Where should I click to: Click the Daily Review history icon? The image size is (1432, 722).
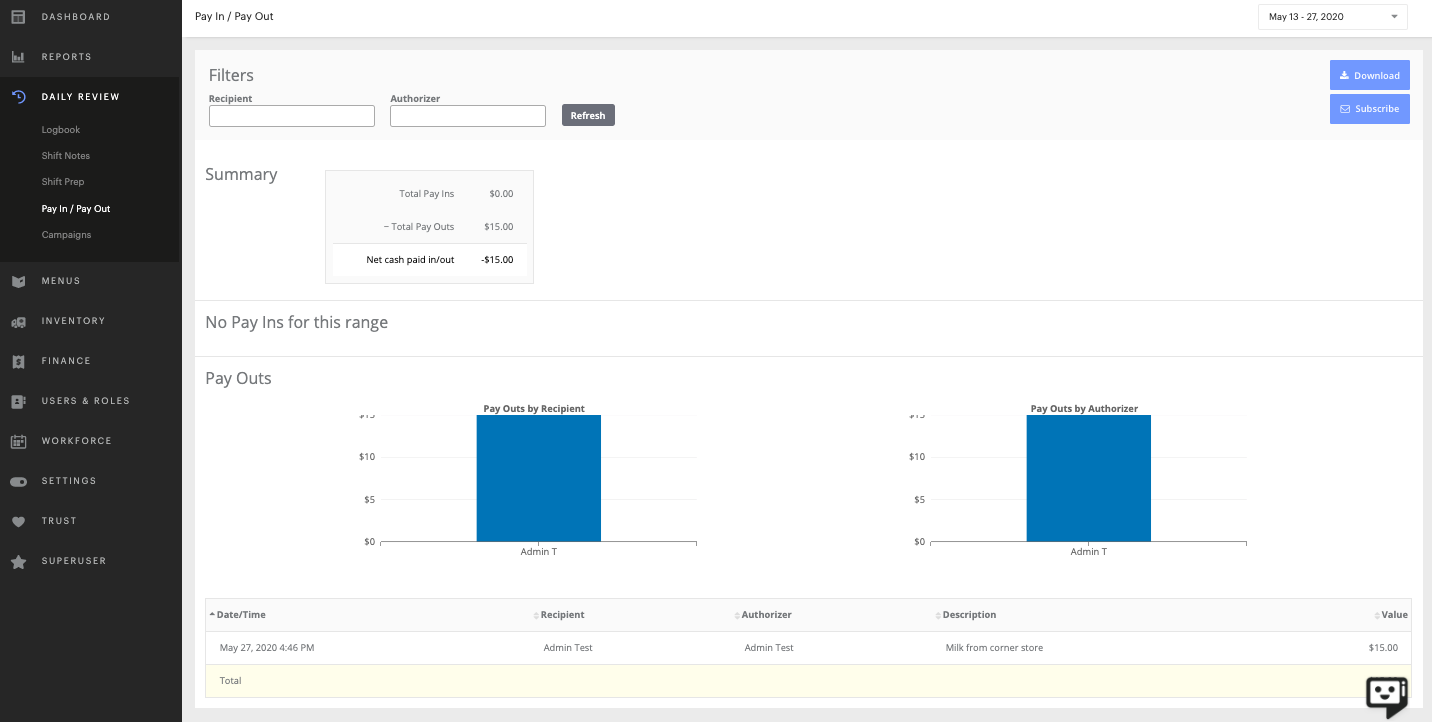17,96
